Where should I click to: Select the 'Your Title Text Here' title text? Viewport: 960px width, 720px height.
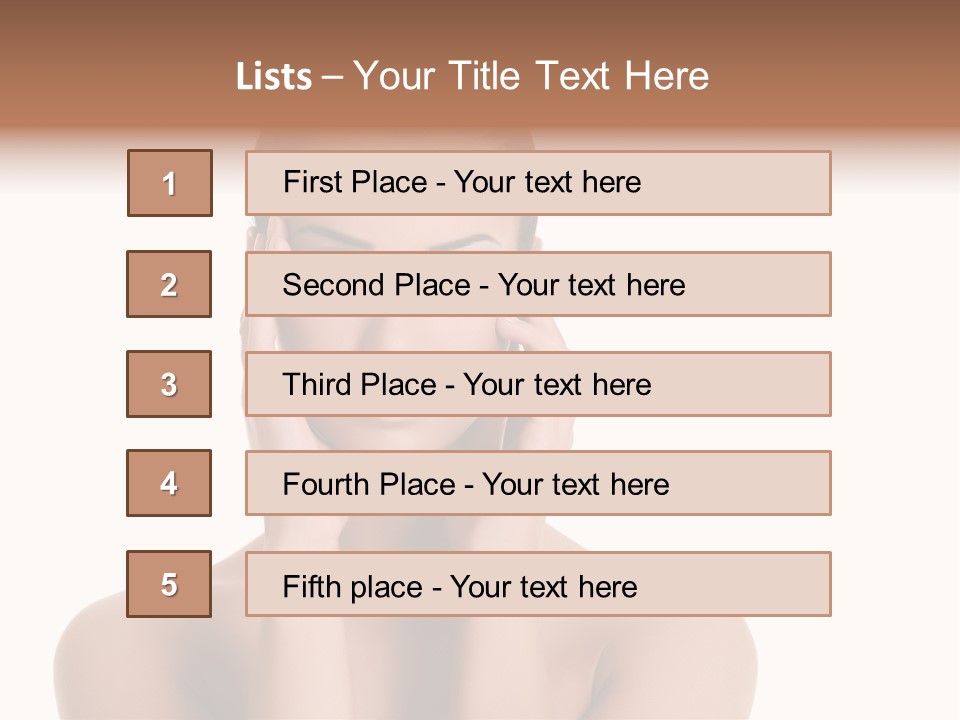[x=531, y=77]
